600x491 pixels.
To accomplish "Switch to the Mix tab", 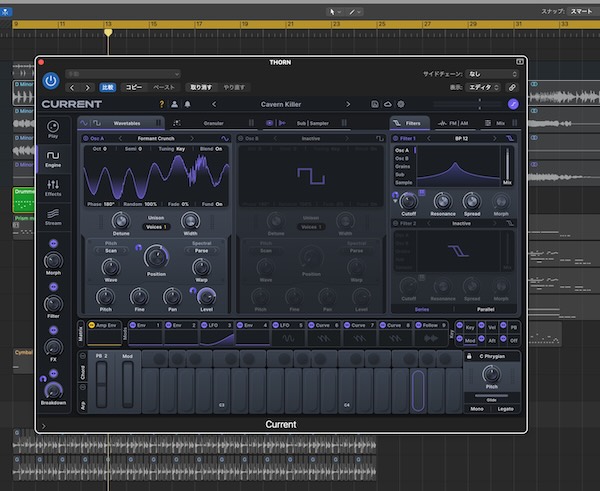I will coord(499,123).
